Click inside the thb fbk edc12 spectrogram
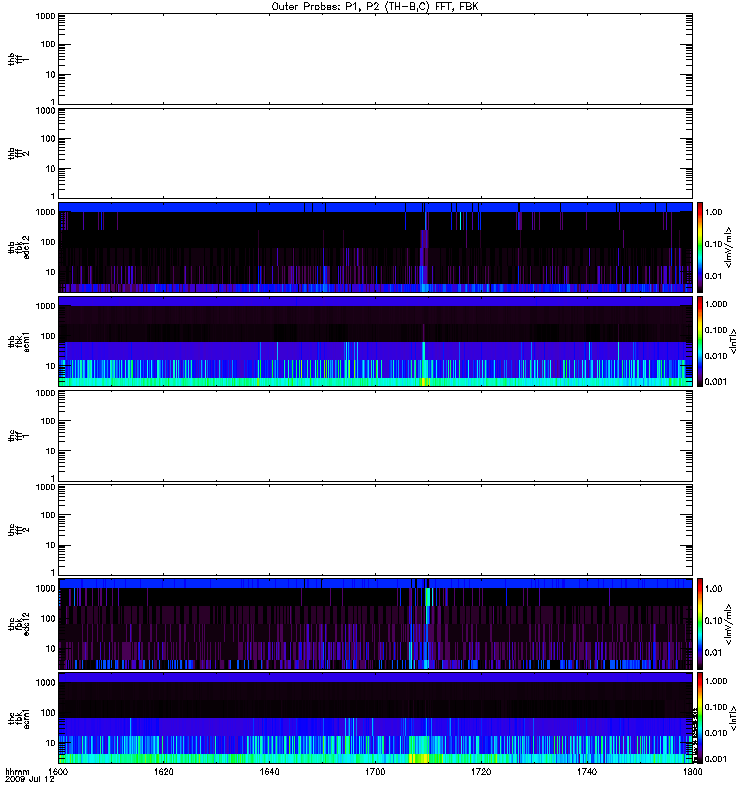This screenshot has width=750, height=800. 375,247
